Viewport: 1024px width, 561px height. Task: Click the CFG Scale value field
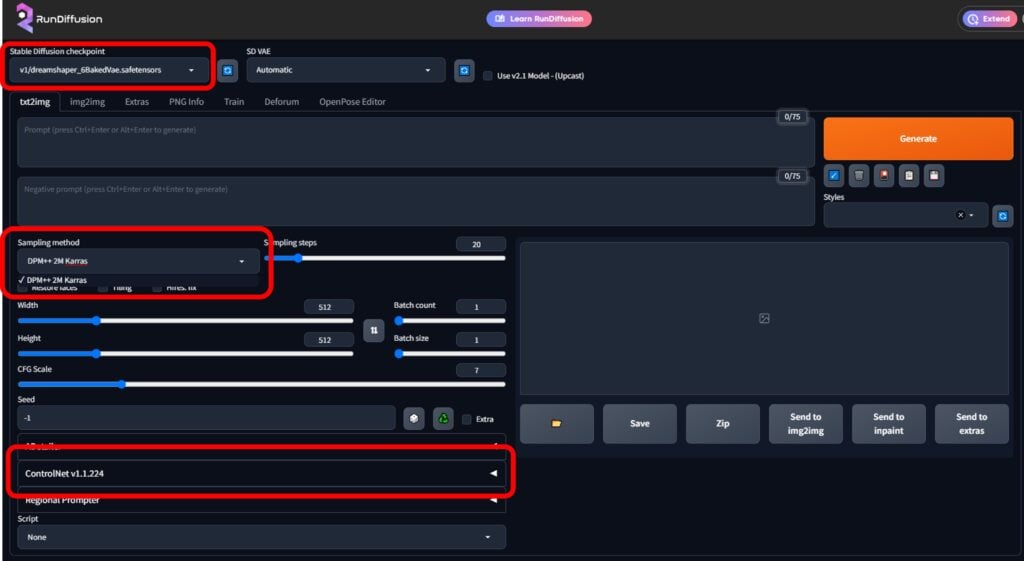tap(481, 370)
